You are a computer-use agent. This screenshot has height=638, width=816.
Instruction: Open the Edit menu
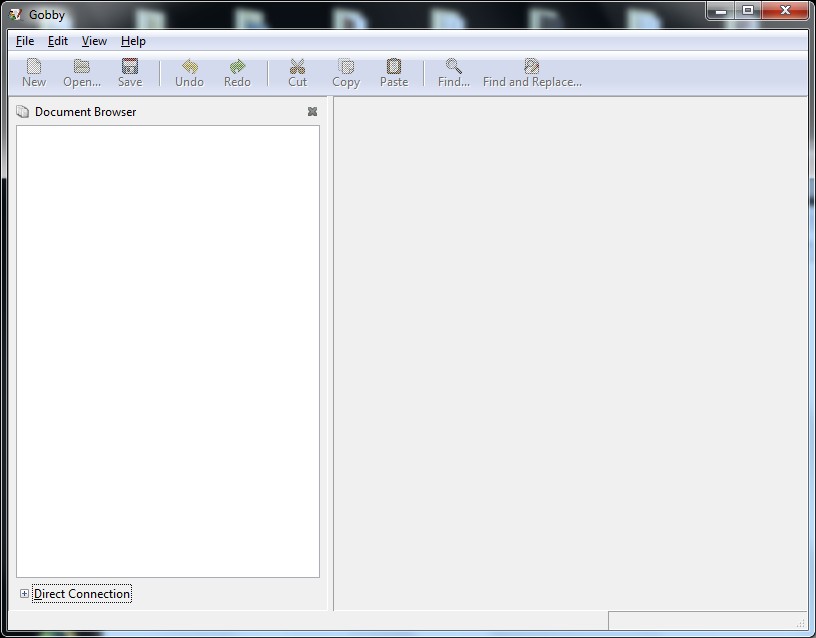tap(58, 41)
